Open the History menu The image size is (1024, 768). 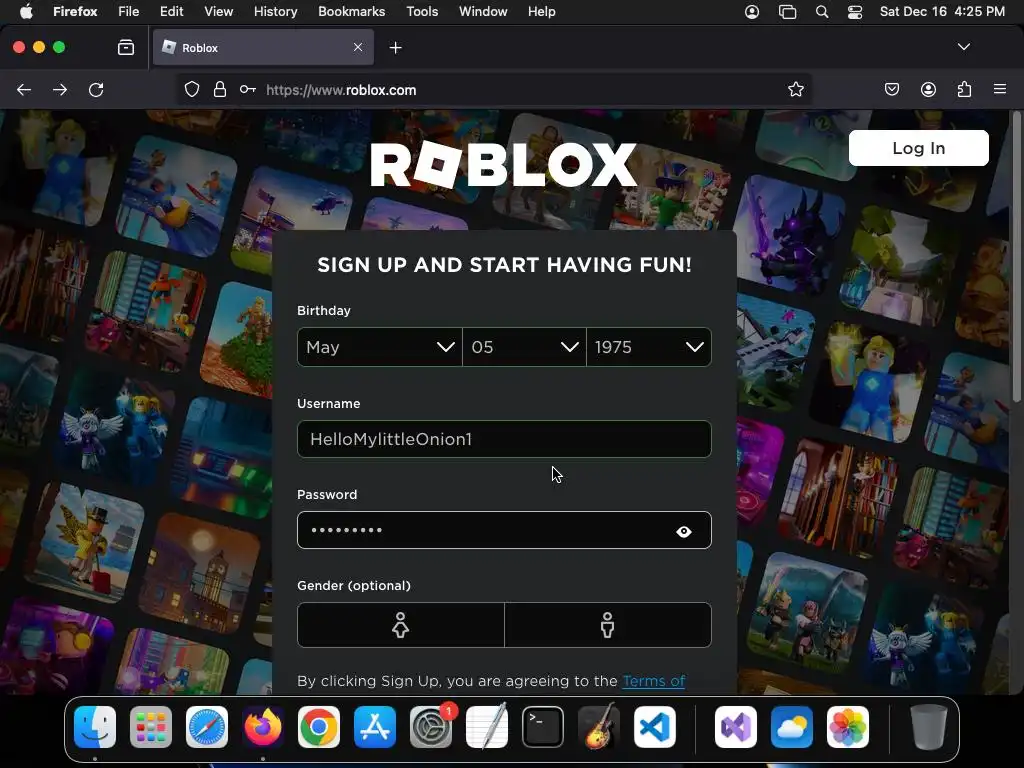click(x=276, y=12)
